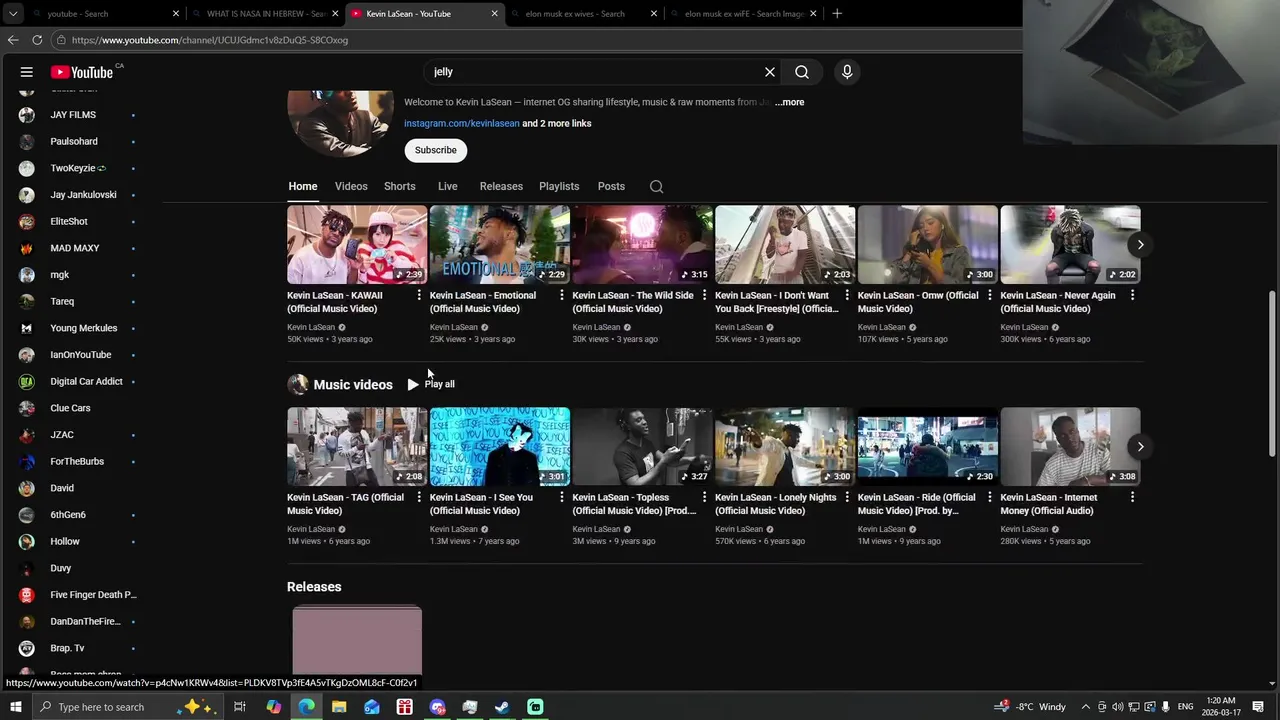This screenshot has height=720, width=1280.
Task: Open the notification center icon
Action: coord(1258,707)
